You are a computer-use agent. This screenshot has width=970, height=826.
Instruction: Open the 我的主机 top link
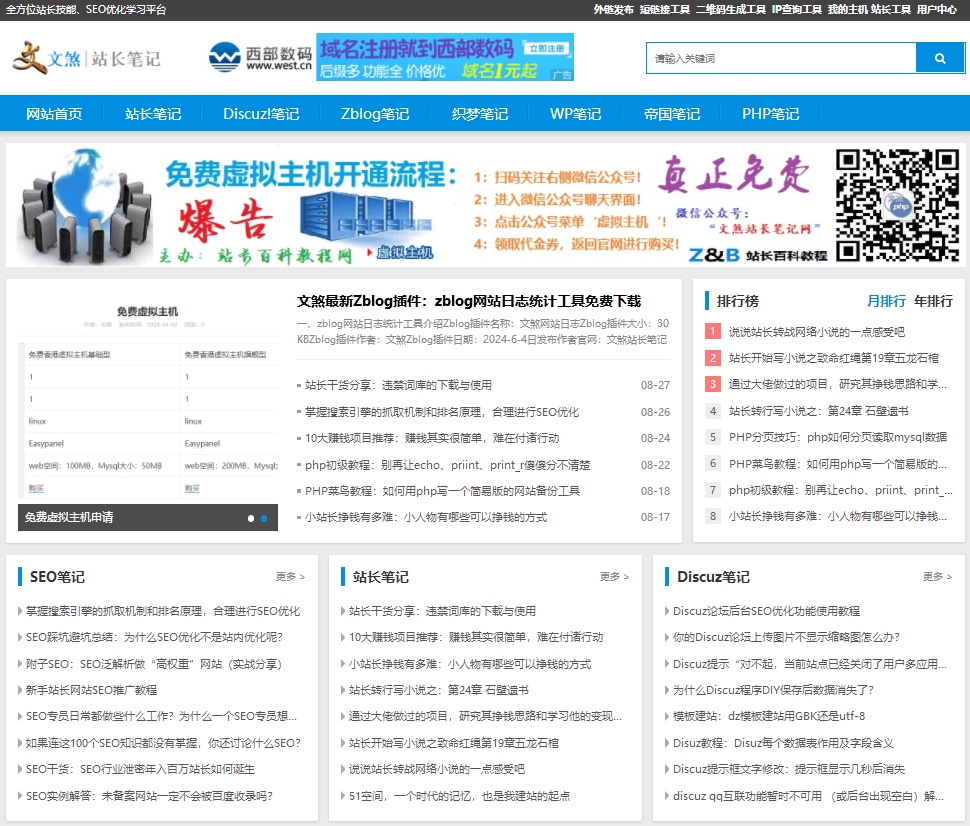pyautogui.click(x=848, y=9)
